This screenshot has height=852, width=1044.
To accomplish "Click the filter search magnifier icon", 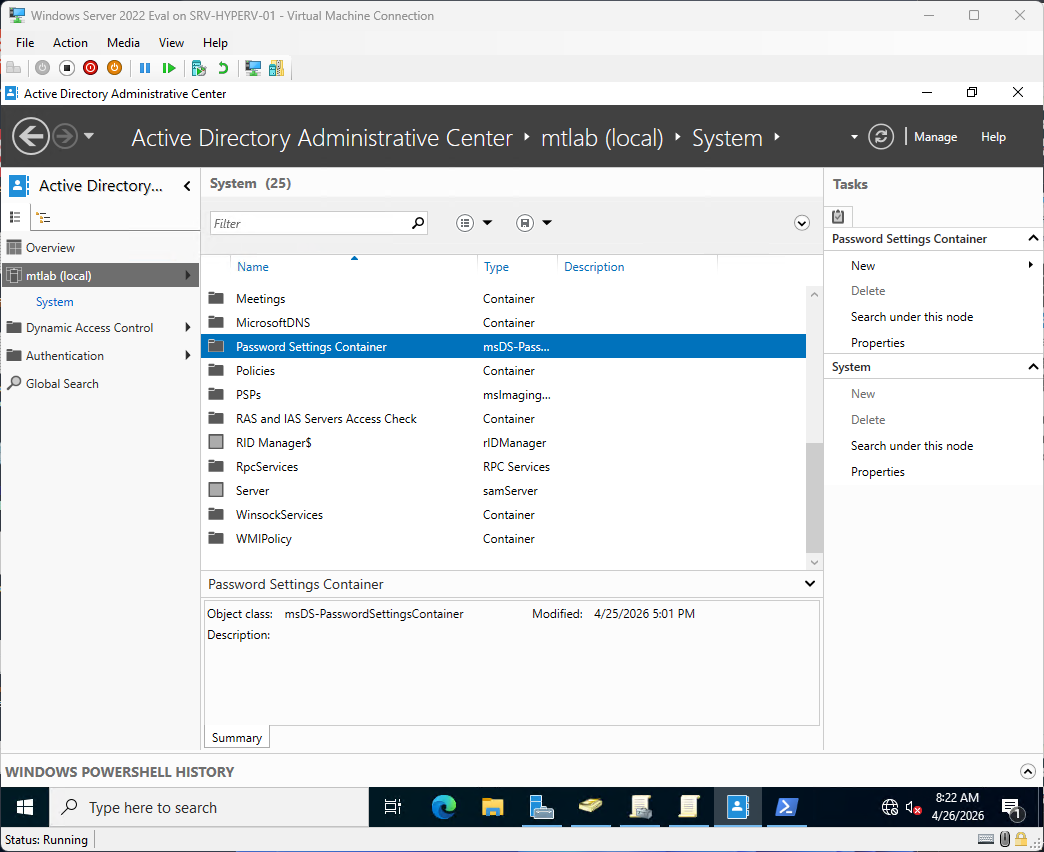I will 417,223.
